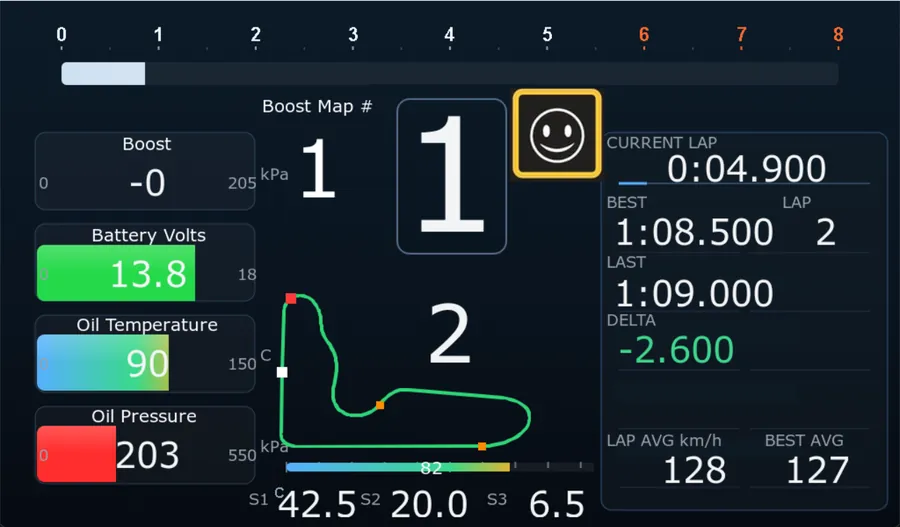Click the orange marker mid-track on map
This screenshot has width=900, height=527.
(380, 405)
